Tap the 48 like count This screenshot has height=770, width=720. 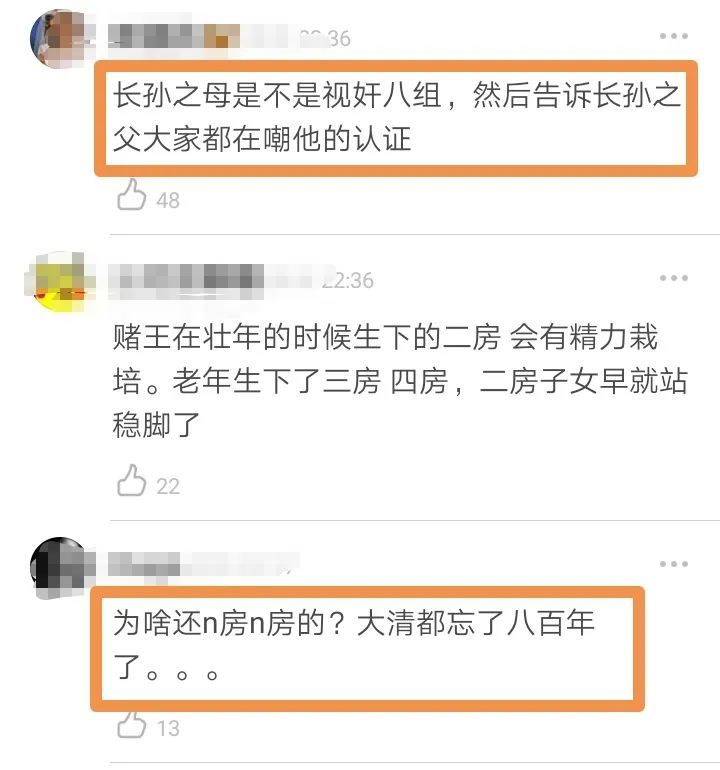pos(168,201)
